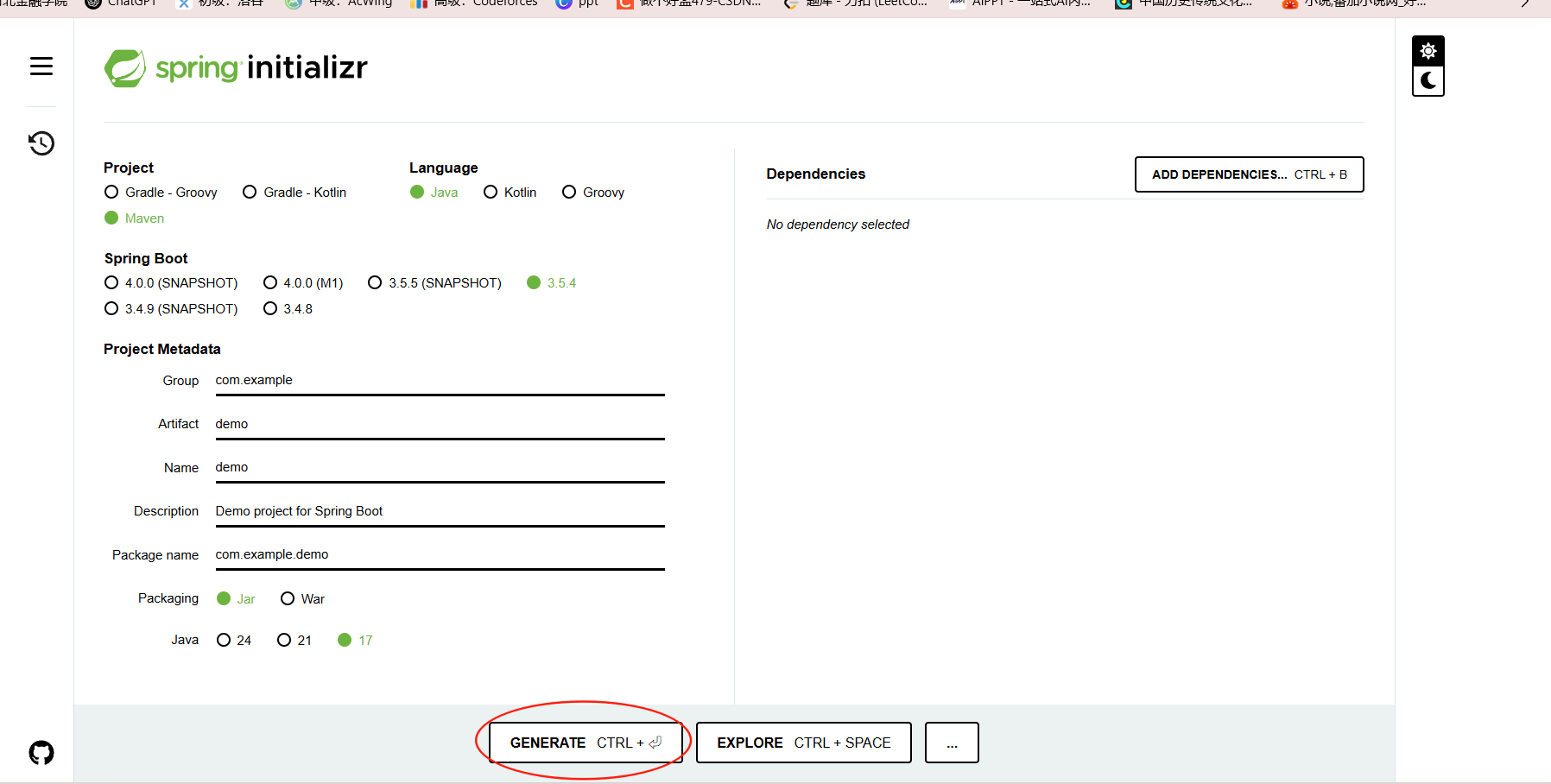Open the three-dots share button
Screen dimensions: 1551x784
[952, 743]
